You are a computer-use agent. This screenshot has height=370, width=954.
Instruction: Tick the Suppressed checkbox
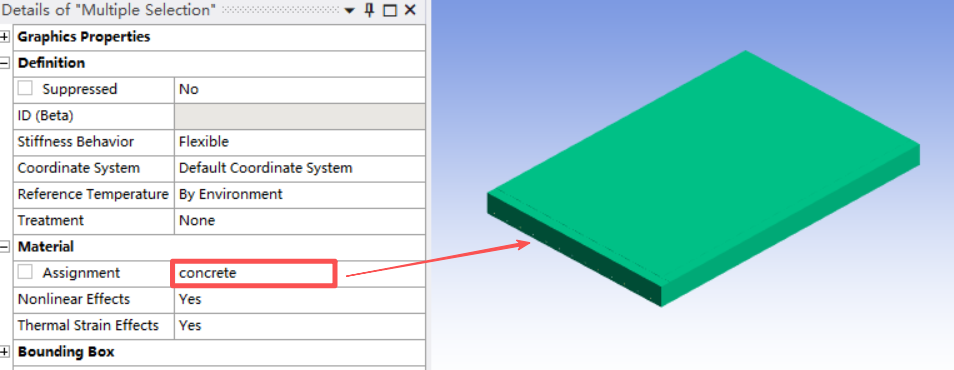coord(25,89)
